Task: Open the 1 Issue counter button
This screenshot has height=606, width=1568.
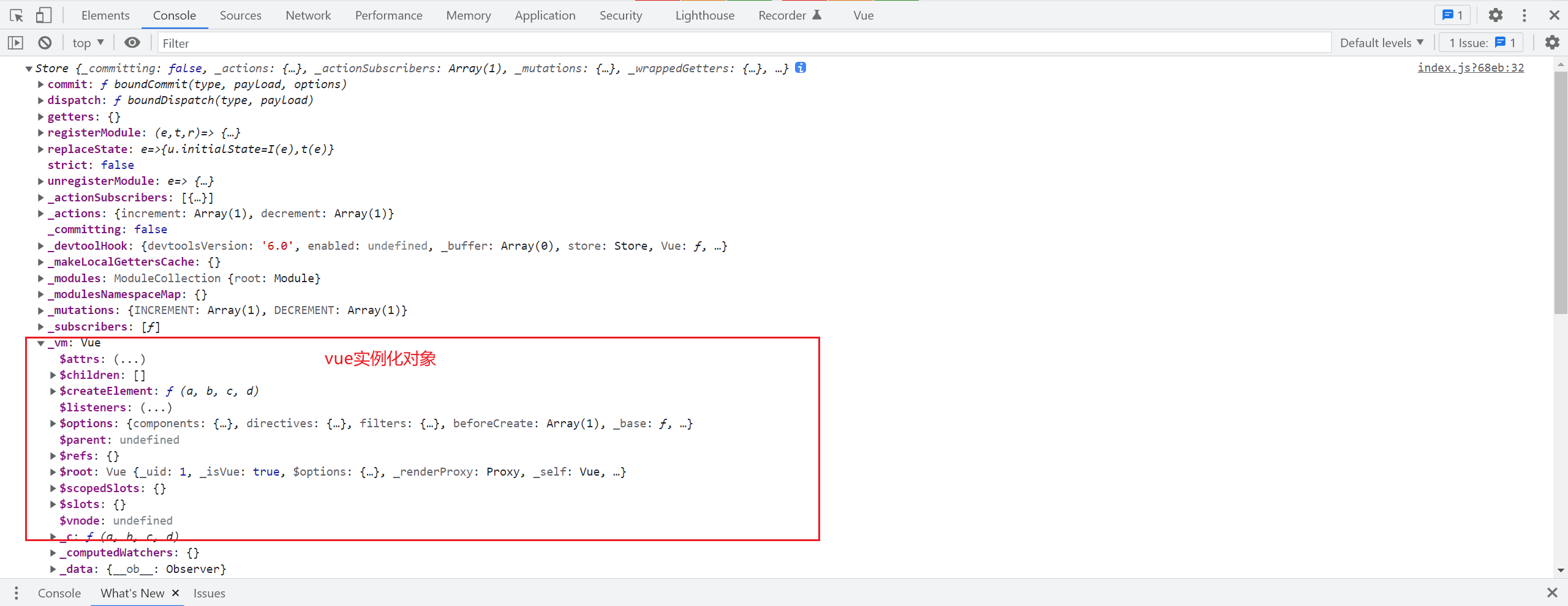Action: click(1482, 43)
